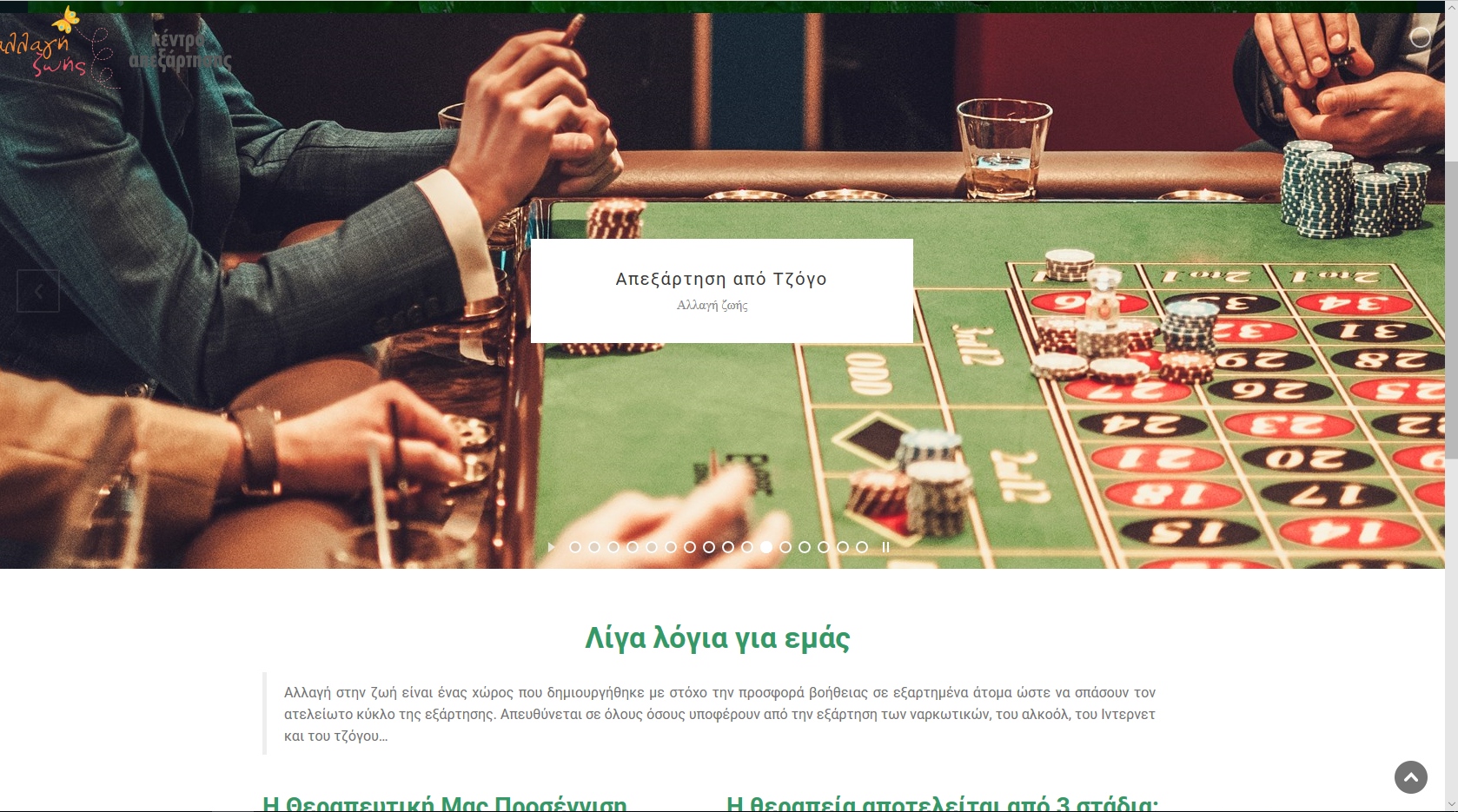Click the scrollbar down arrow
Viewport: 1458px width, 812px height.
click(x=1451, y=804)
